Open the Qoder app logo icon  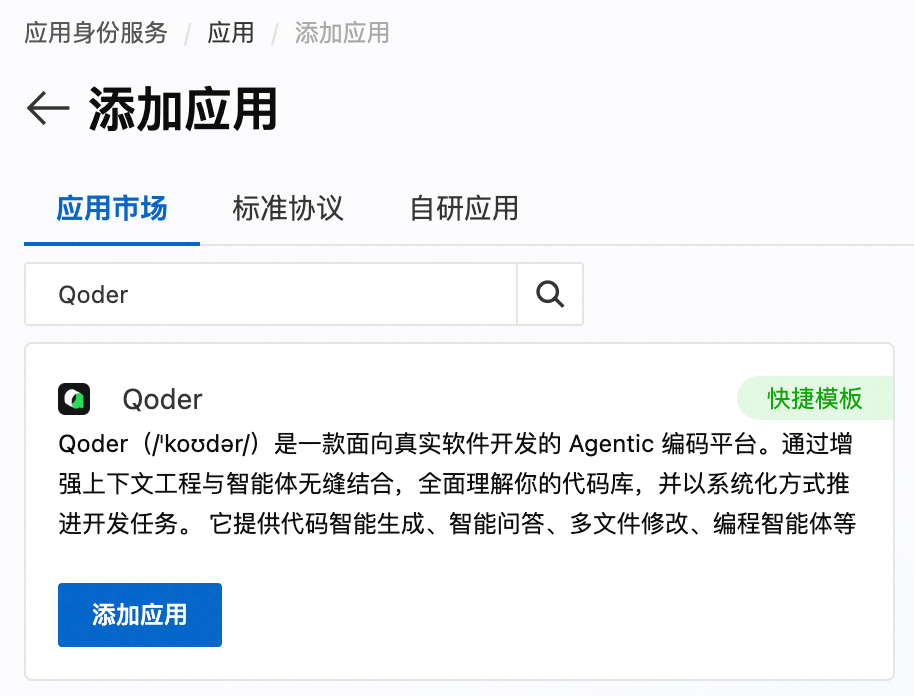point(74,399)
